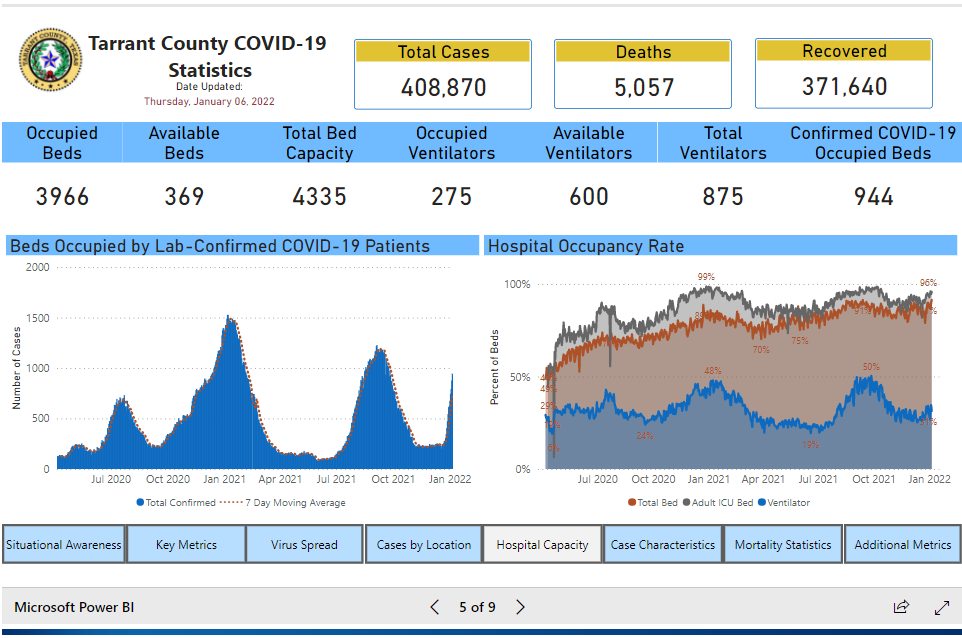Select the Recovered card
The width and height of the screenshot is (962, 638).
(x=844, y=74)
